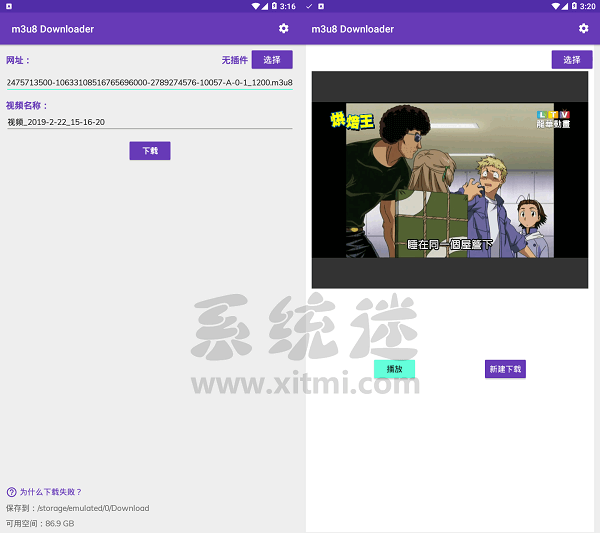Click the 保存到 /storage/emulated/0/Download path text
600x533 pixels.
click(78, 508)
